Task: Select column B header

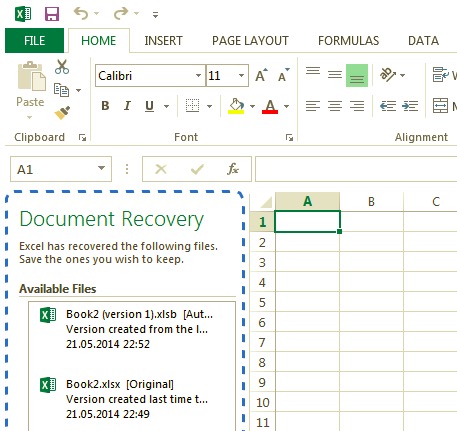Action: (x=371, y=201)
